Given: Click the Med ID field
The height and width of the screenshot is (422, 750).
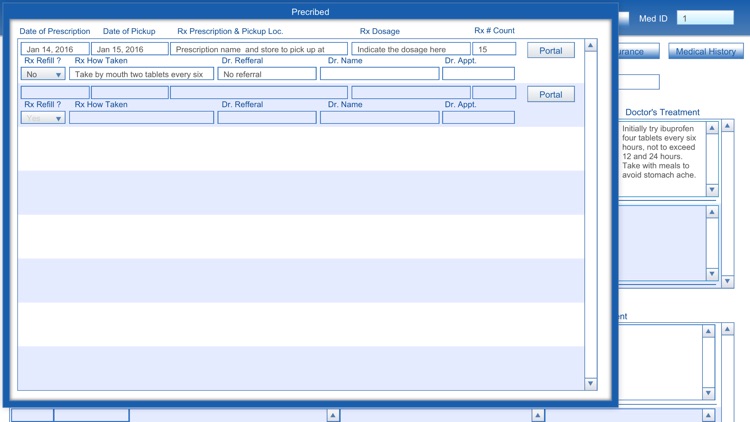Looking at the screenshot, I should coord(711,18).
